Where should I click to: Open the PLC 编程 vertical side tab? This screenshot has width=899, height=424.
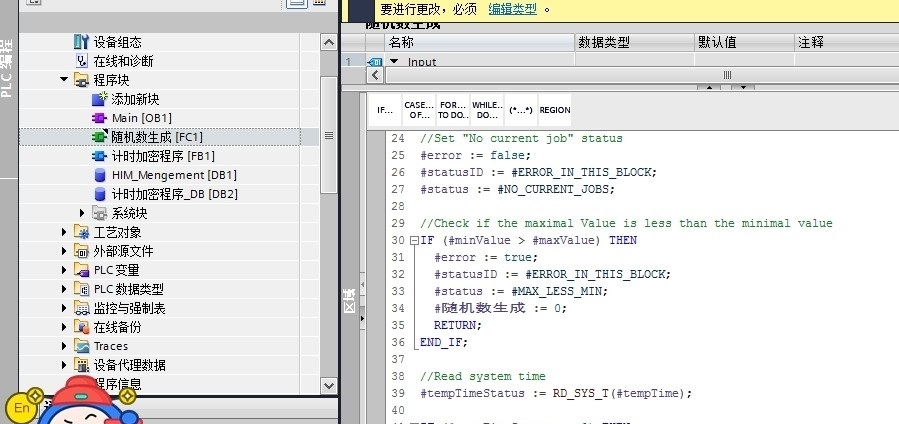(x=7, y=68)
